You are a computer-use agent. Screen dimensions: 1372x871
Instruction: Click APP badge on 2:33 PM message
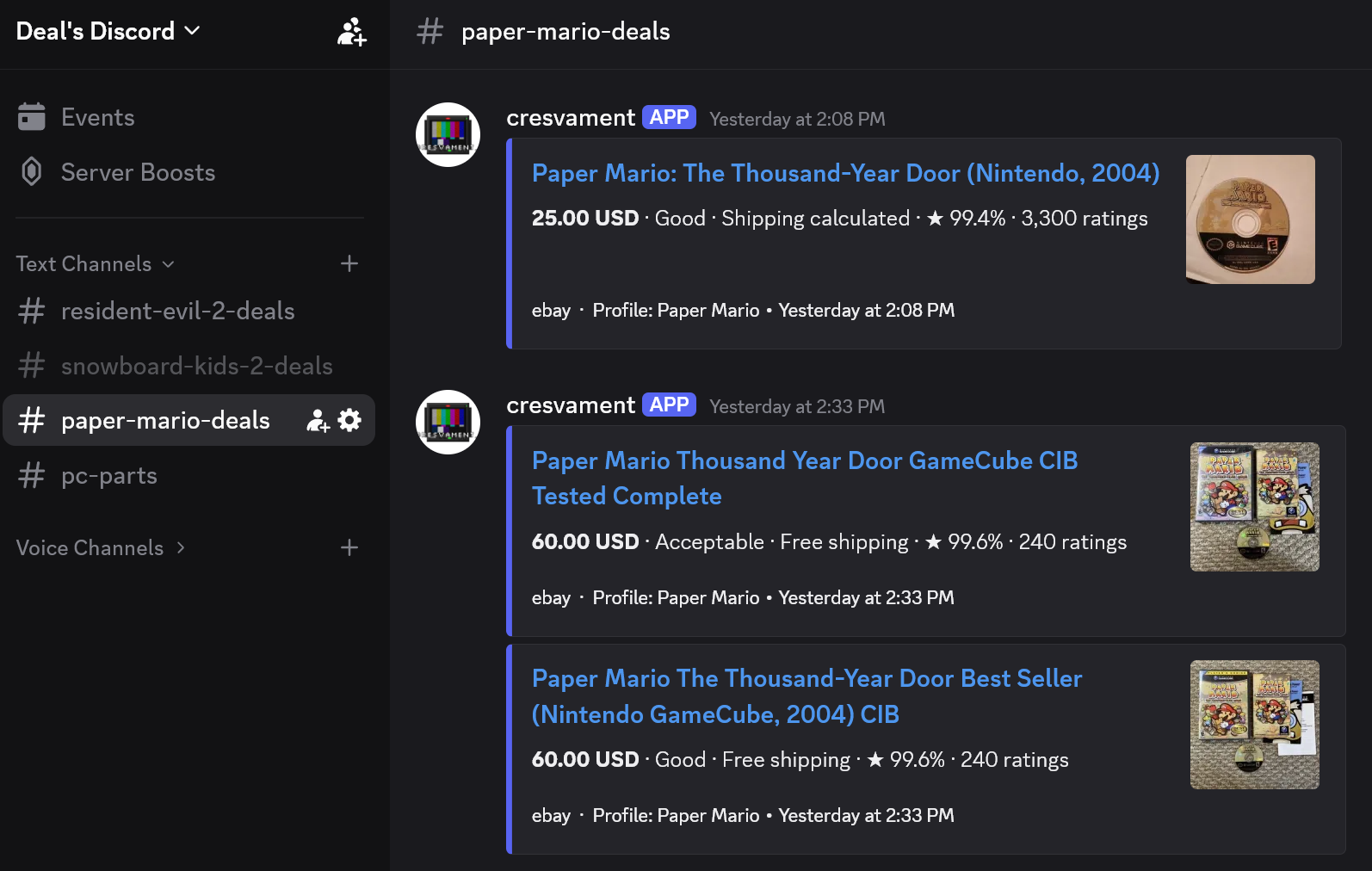click(x=669, y=405)
